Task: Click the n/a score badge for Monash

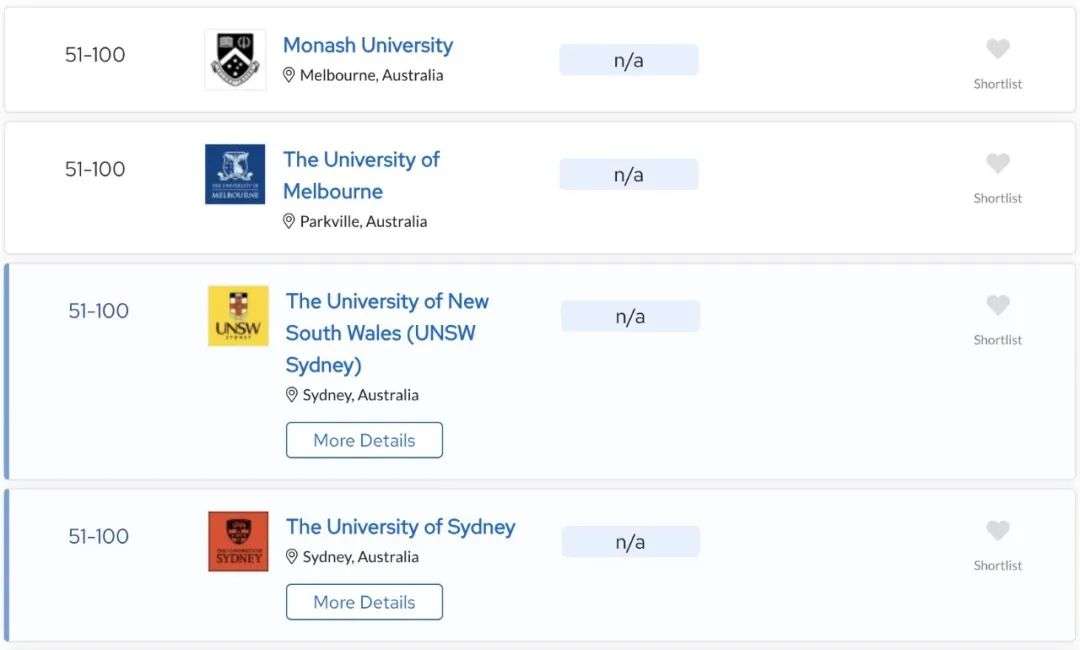Action: (x=629, y=60)
